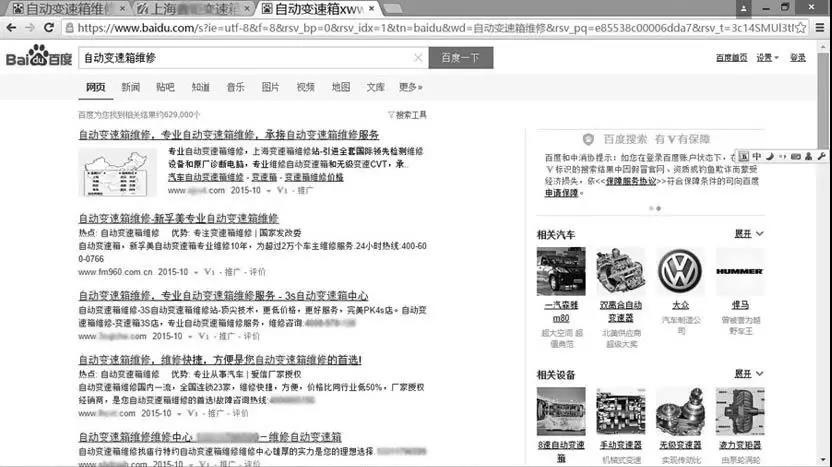The image size is (832, 467).
Task: Open the IME wrench settings icon
Action: 821,156
